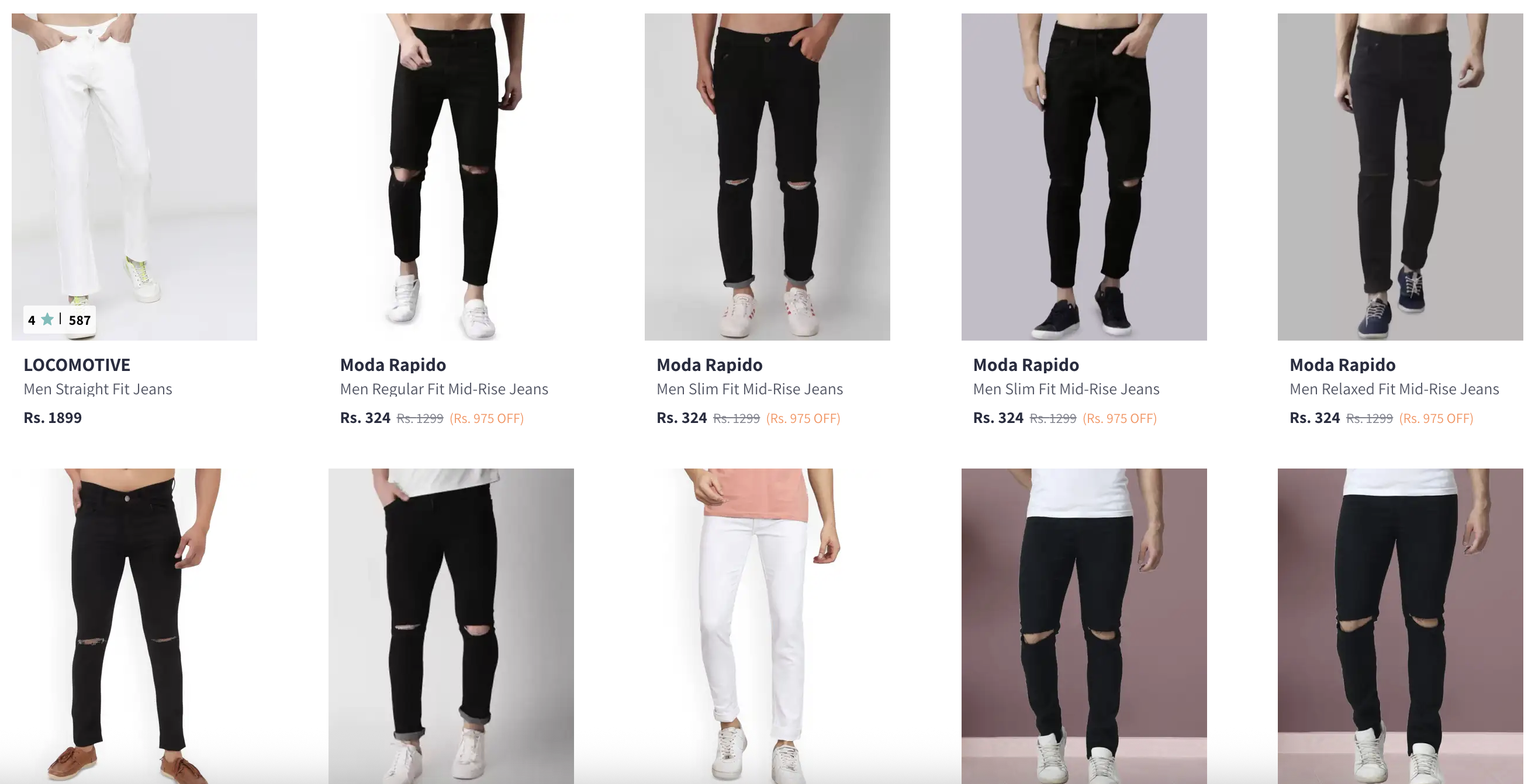Click Rs. 975 OFF on Regular Fit jeans

487,419
